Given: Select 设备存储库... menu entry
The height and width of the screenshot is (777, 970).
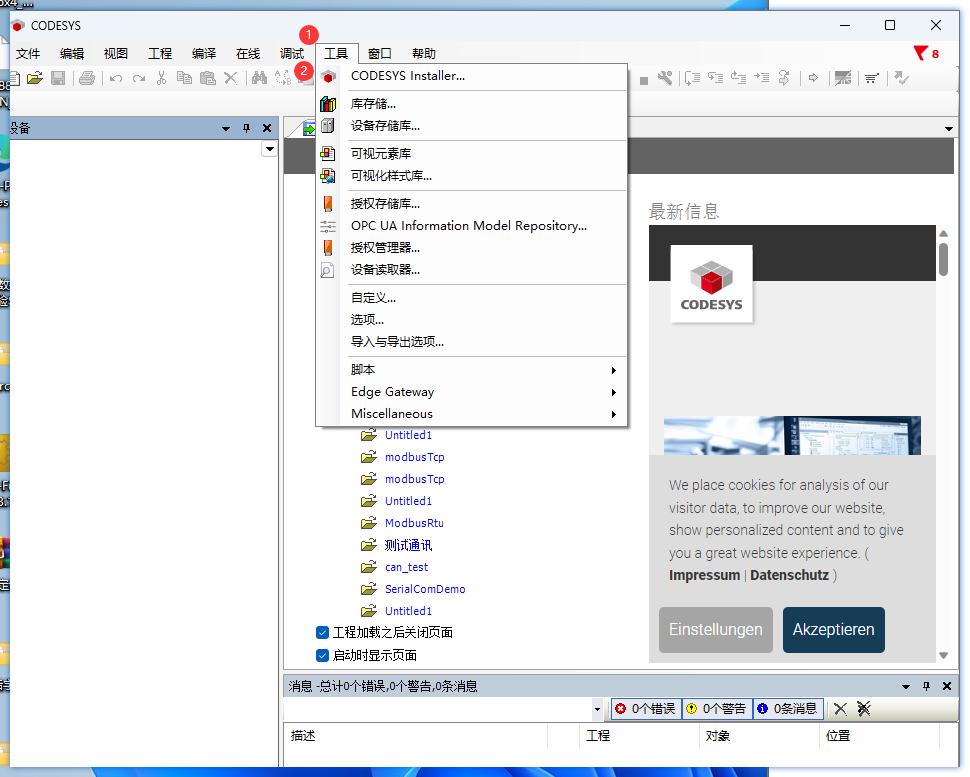Looking at the screenshot, I should (471, 126).
